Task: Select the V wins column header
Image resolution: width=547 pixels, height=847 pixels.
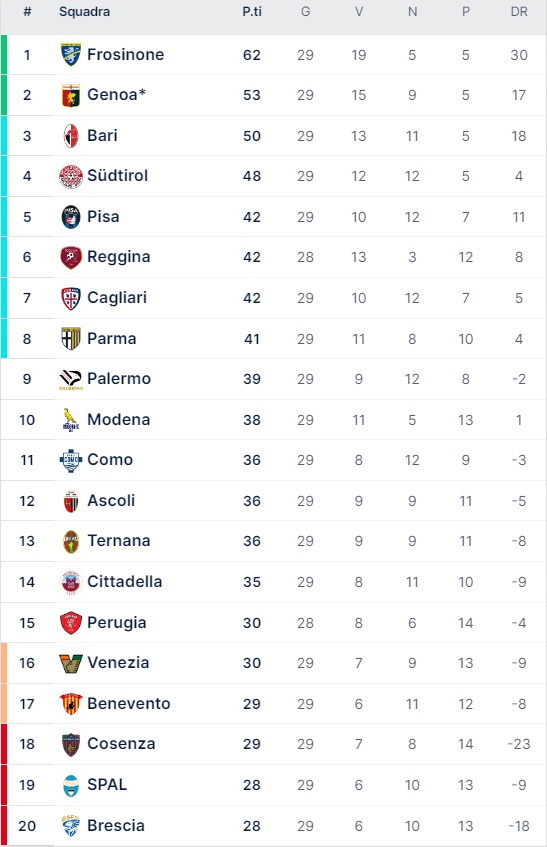Action: (x=359, y=11)
